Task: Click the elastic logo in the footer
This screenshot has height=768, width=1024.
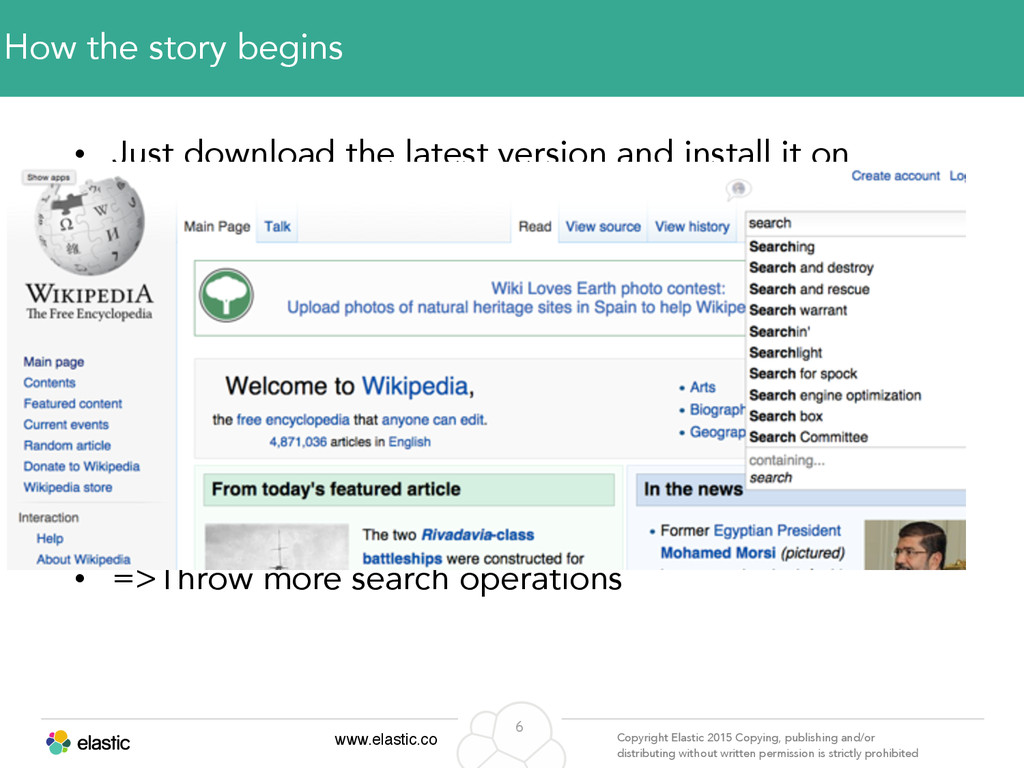Action: point(88,743)
